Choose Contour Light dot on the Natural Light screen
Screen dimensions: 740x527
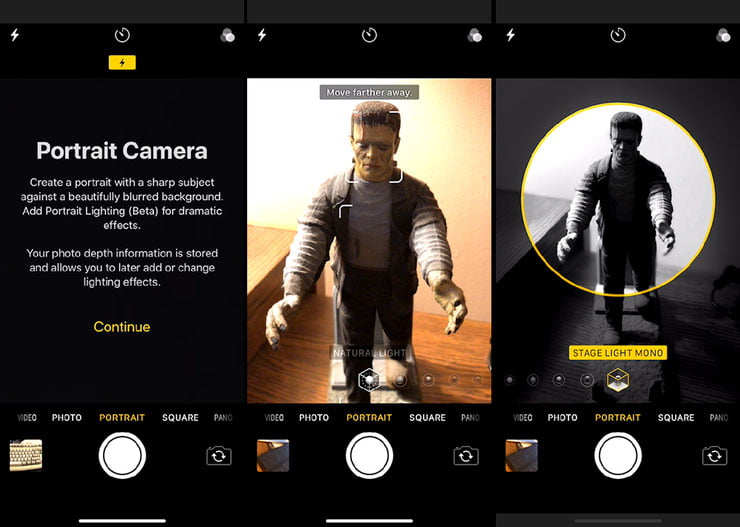pyautogui.click(x=429, y=379)
